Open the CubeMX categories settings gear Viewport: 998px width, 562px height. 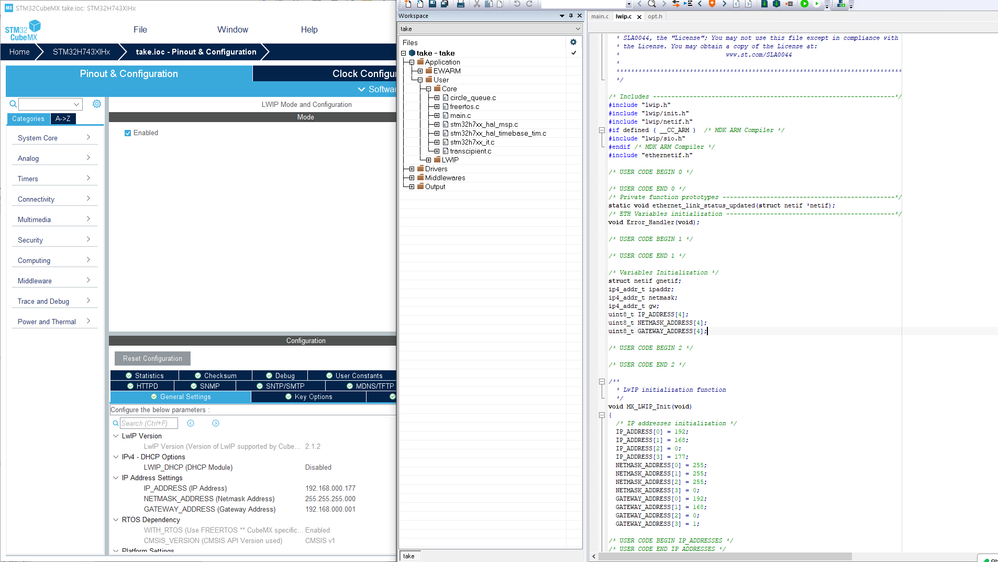pyautogui.click(x=97, y=104)
